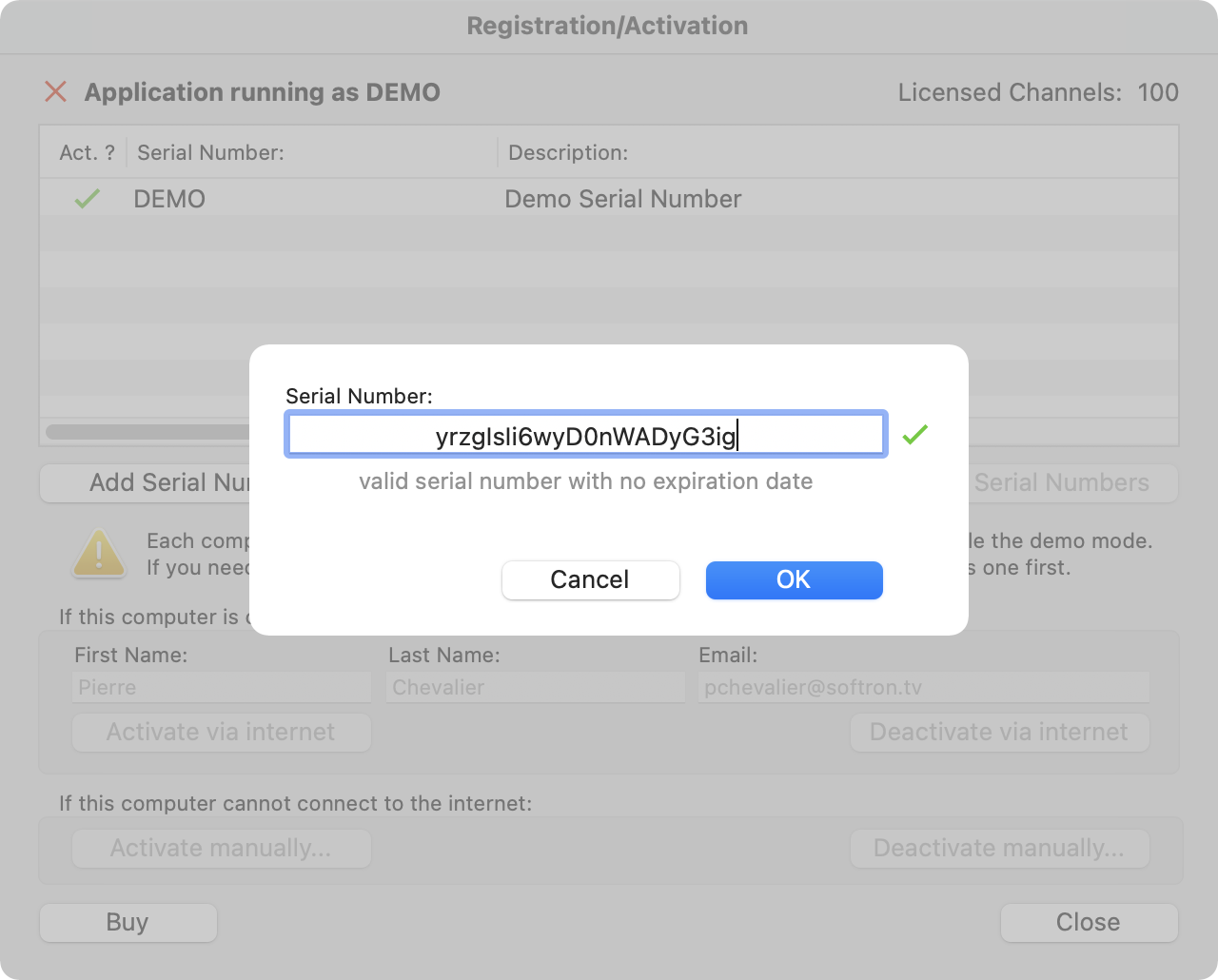This screenshot has height=980, width=1218.
Task: Click Activate via internet button
Action: click(222, 732)
